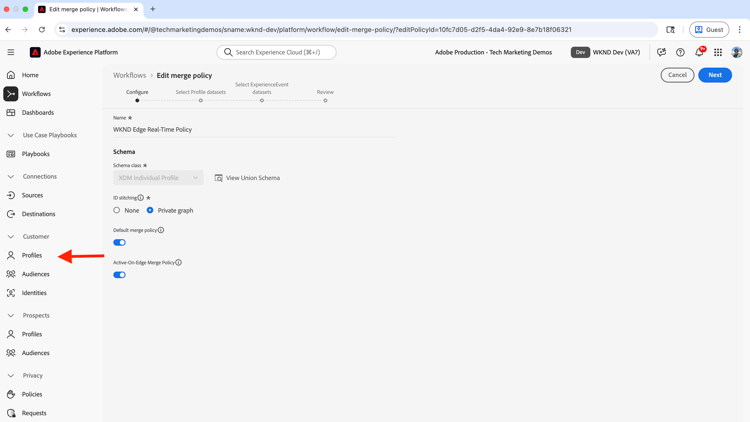750x422 pixels.
Task: Open Identities in the sidebar
Action: coord(34,293)
